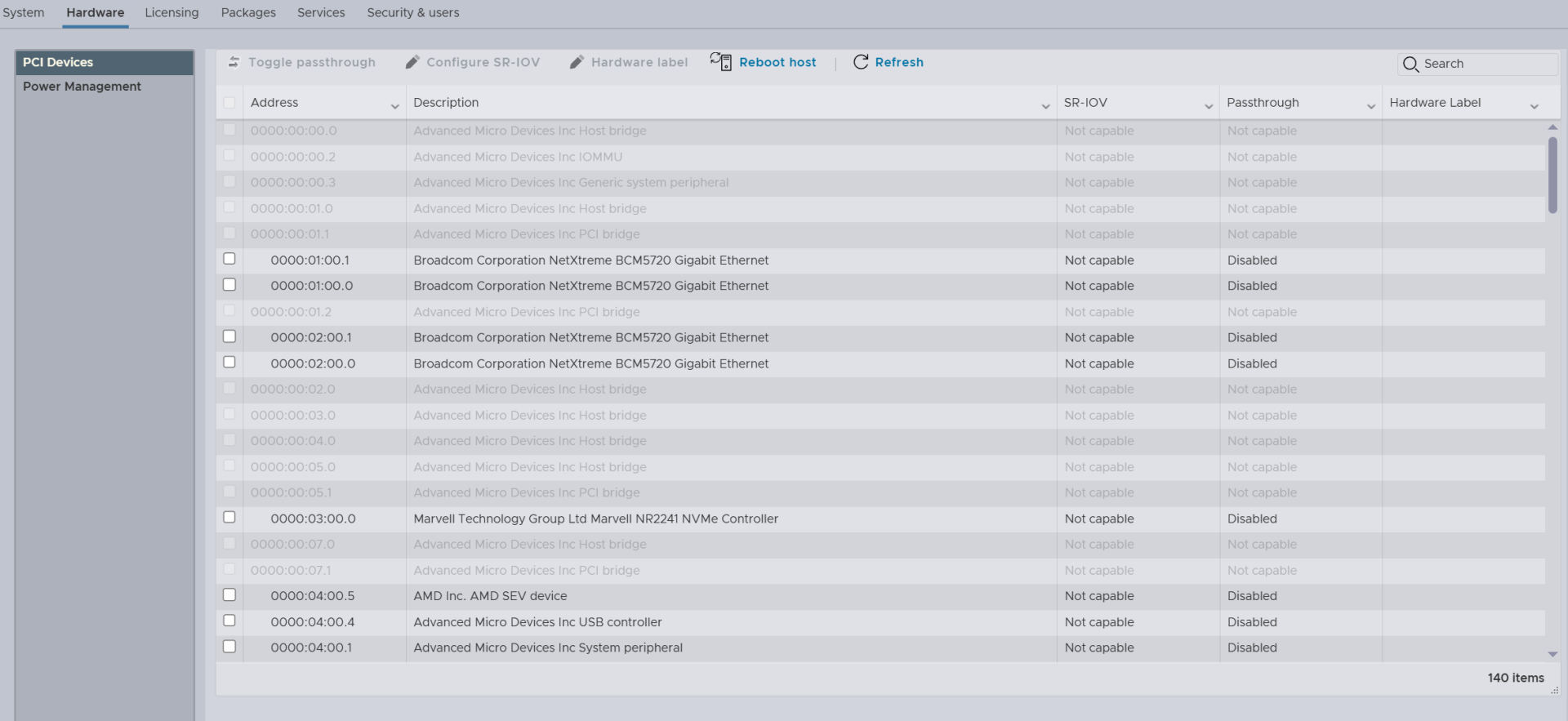The image size is (1568, 721).
Task: Check the box for device 0000:01:00.1
Action: 229,259
